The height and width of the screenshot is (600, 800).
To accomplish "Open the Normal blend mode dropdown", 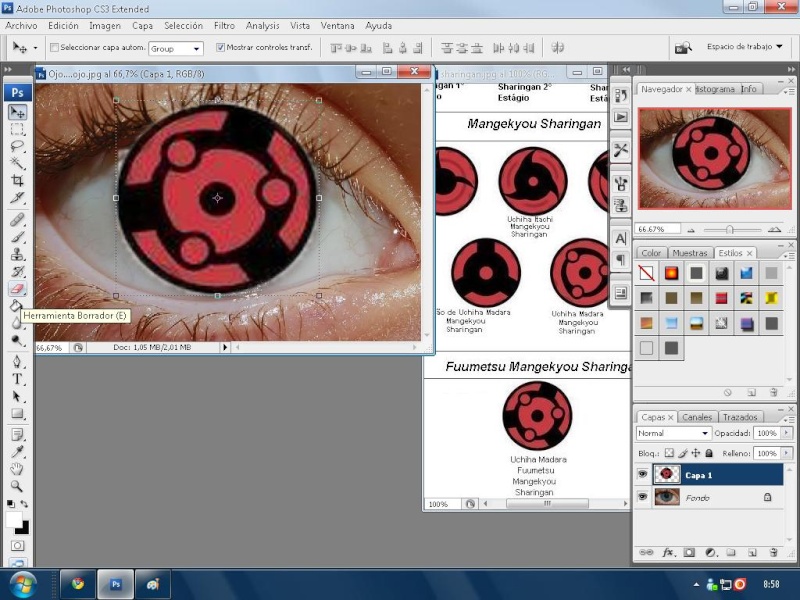I will (673, 433).
